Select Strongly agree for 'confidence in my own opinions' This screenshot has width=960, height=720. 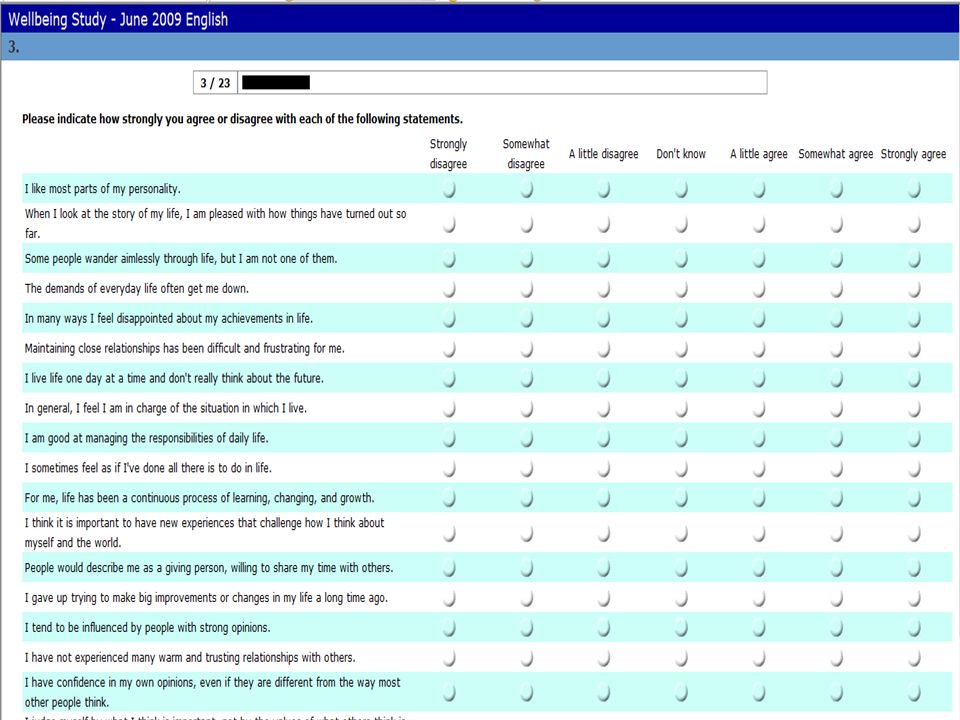pos(913,692)
